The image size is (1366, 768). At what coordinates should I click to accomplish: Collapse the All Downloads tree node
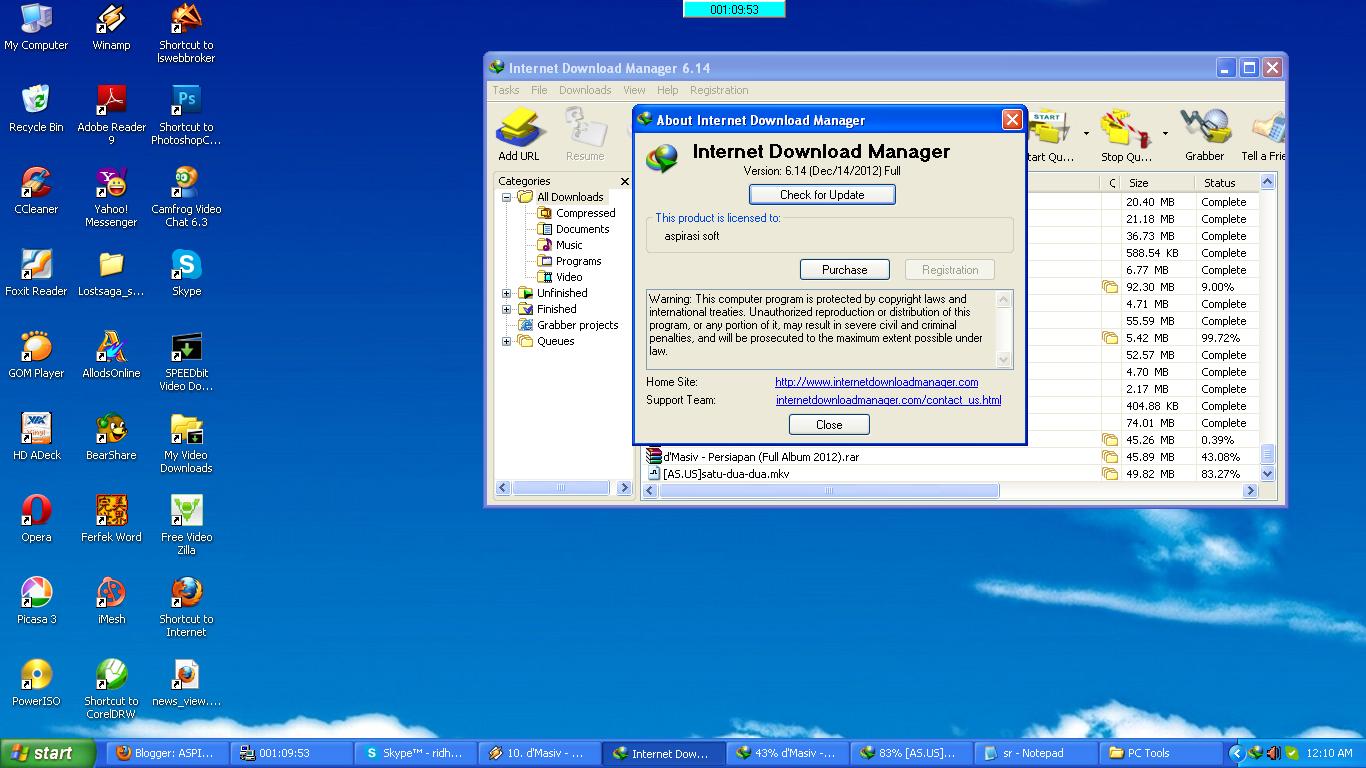506,197
